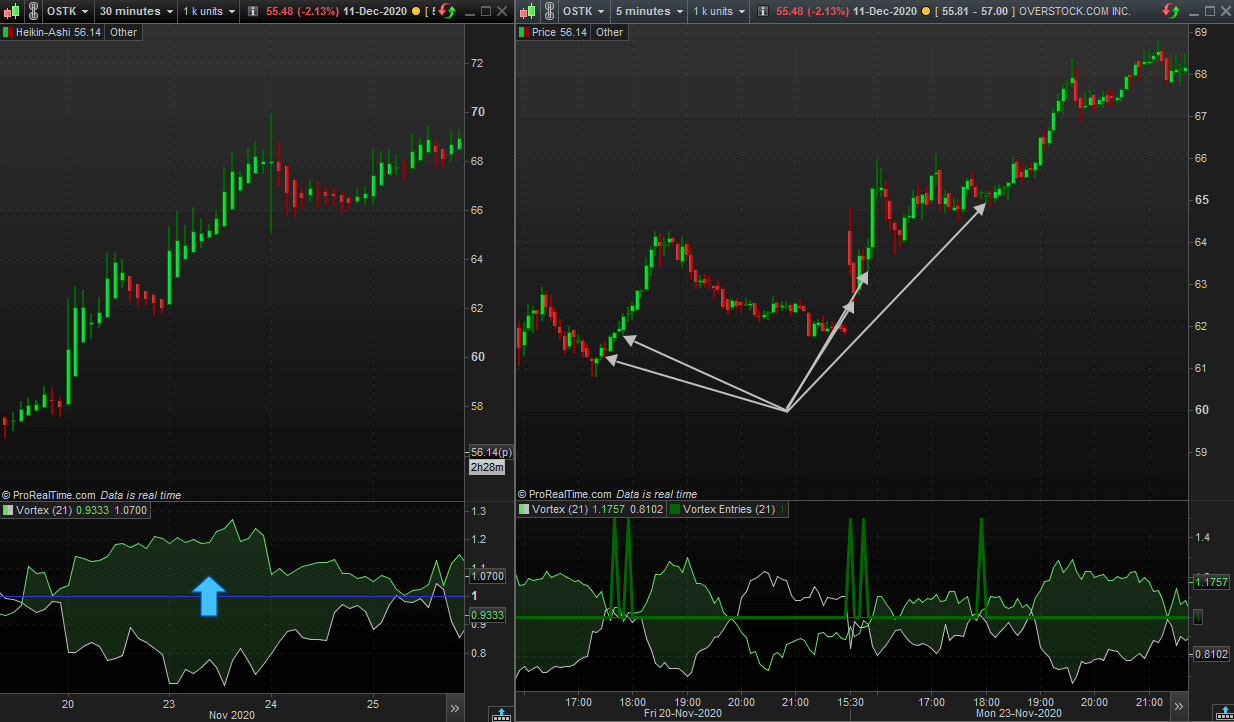Click vertical scale handle right of Vortex panel
This screenshot has width=1234, height=722.
[1200, 617]
